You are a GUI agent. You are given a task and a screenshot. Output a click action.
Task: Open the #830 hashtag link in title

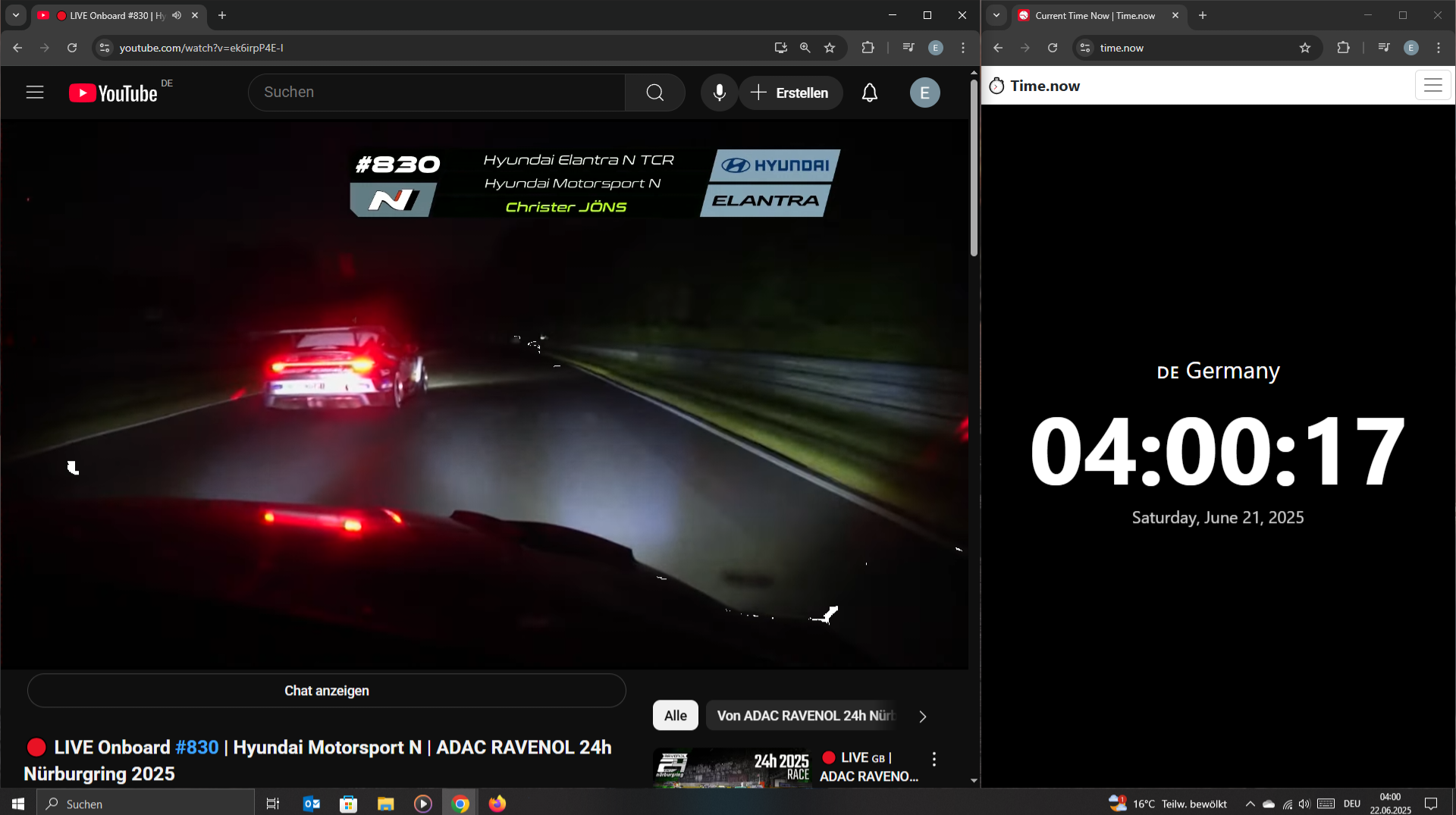[197, 748]
